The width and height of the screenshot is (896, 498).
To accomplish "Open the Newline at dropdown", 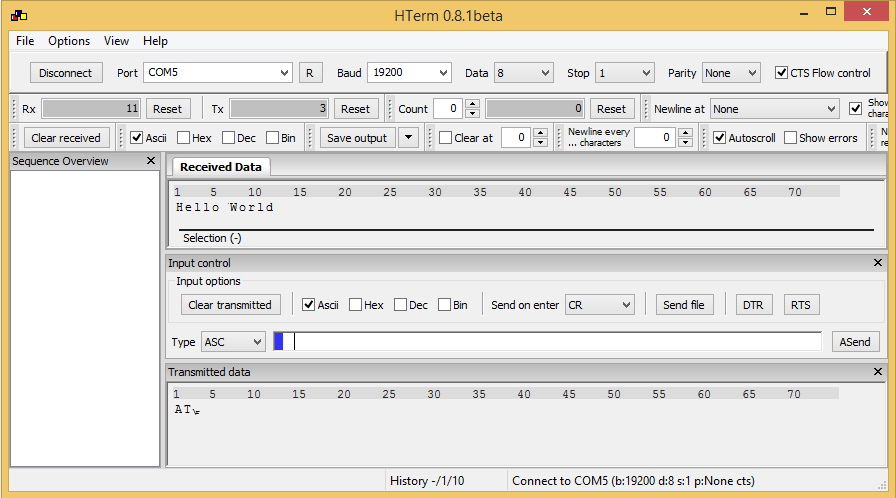I will click(x=775, y=109).
